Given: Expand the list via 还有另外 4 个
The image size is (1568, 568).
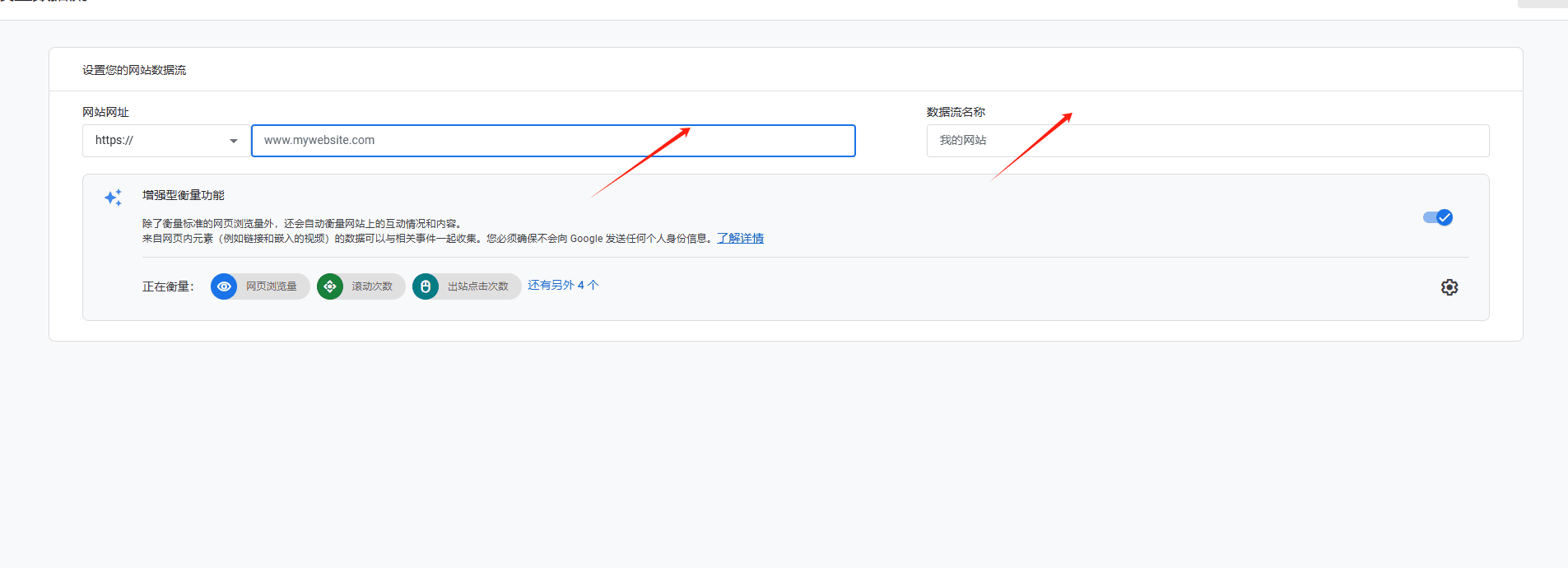Looking at the screenshot, I should [563, 285].
